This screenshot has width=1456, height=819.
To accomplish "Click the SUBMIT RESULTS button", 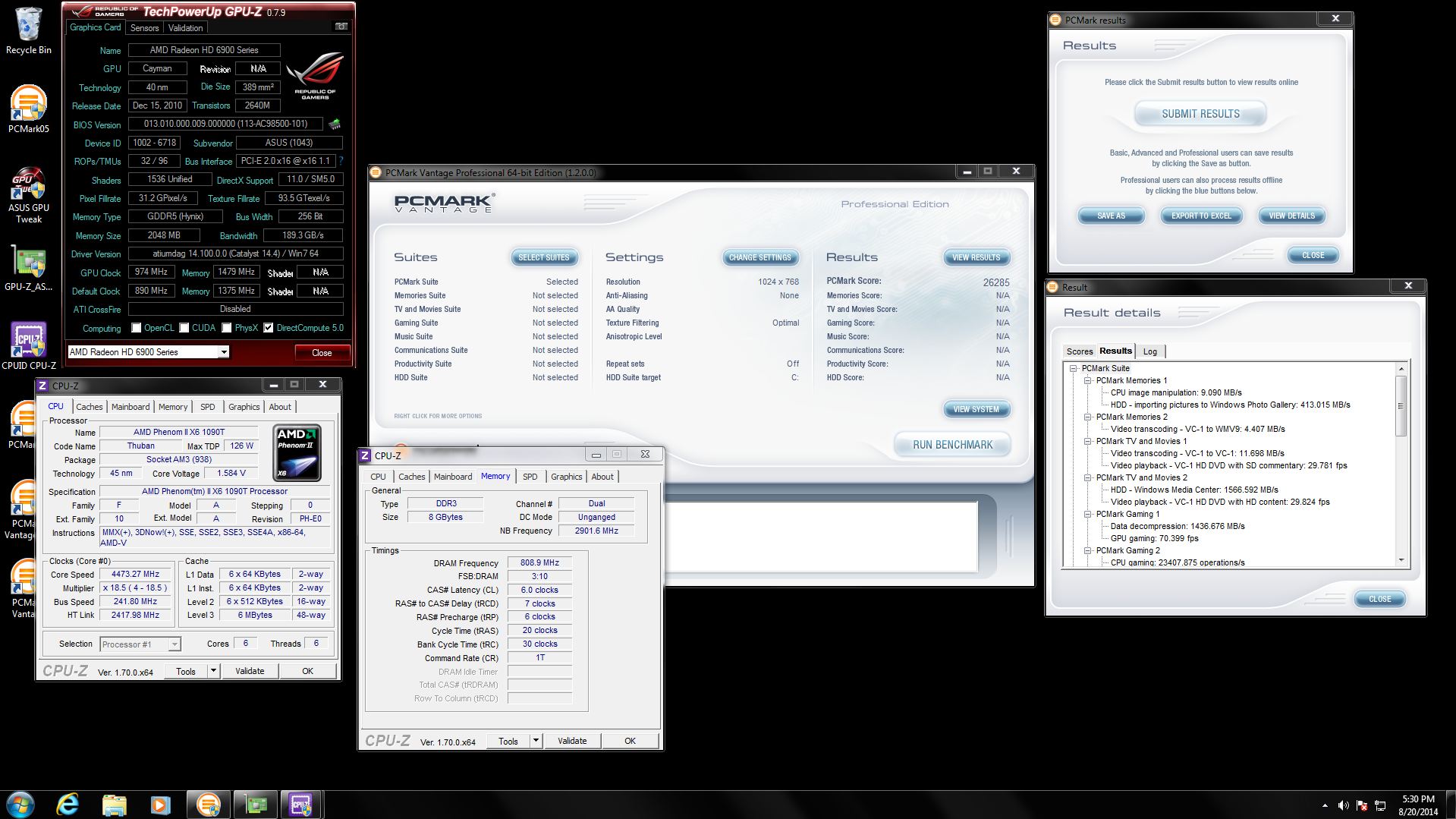I will [1200, 114].
